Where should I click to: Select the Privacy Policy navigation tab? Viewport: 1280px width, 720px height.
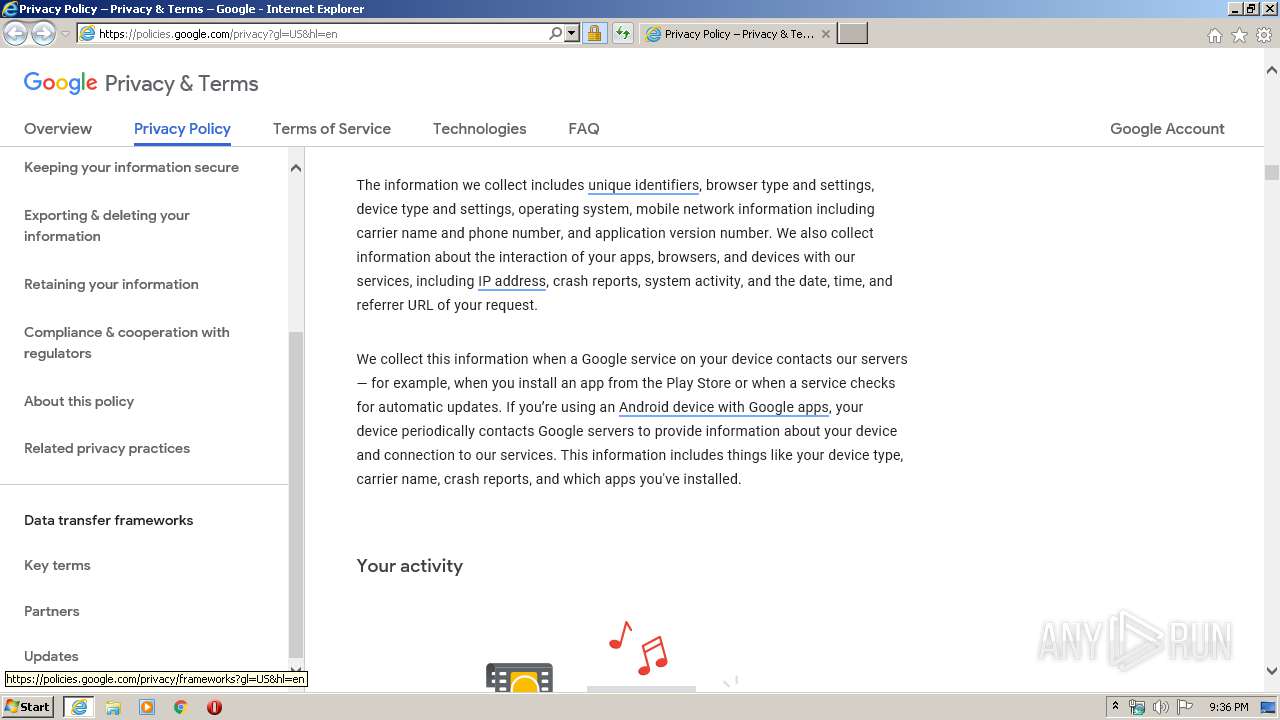point(182,128)
